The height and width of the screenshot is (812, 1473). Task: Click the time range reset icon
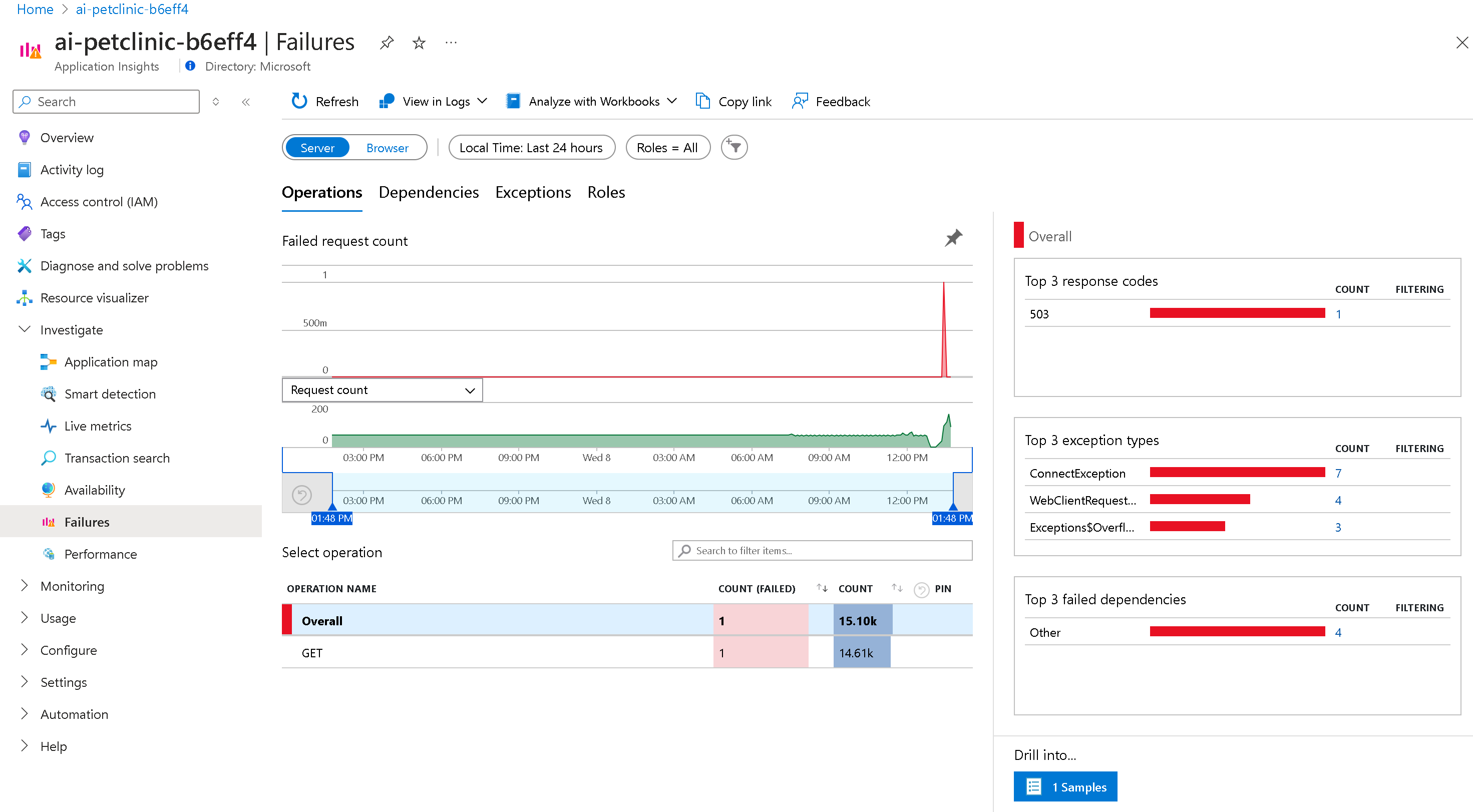pyautogui.click(x=302, y=495)
